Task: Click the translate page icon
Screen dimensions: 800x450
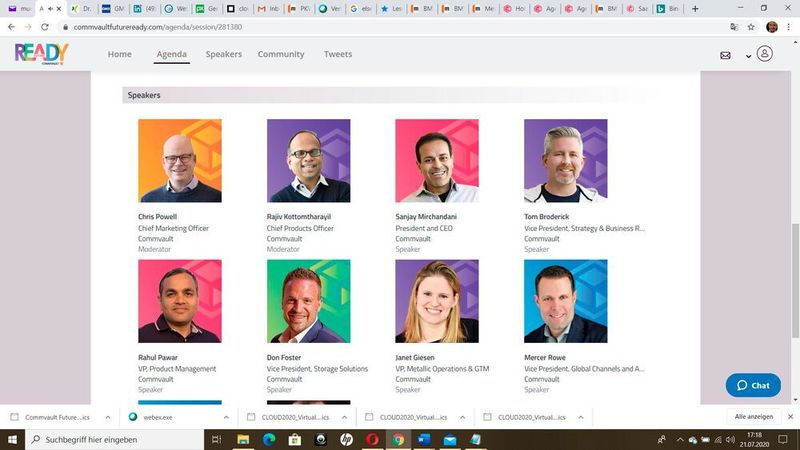Action: (734, 27)
